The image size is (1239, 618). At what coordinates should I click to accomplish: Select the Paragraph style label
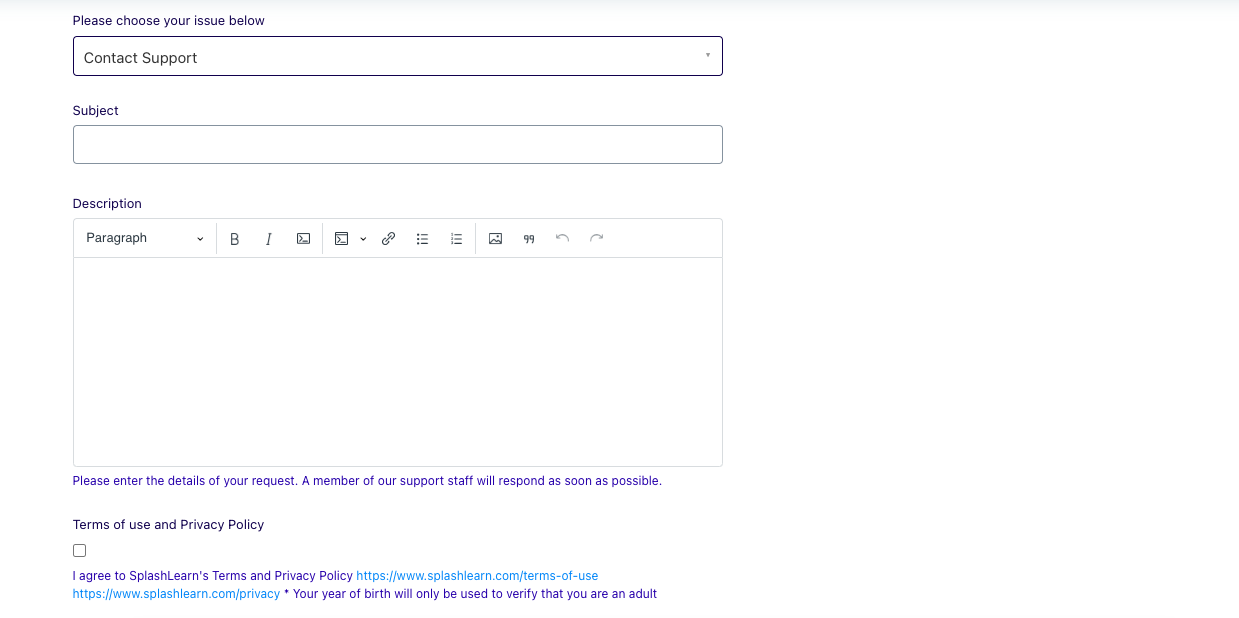[116, 238]
